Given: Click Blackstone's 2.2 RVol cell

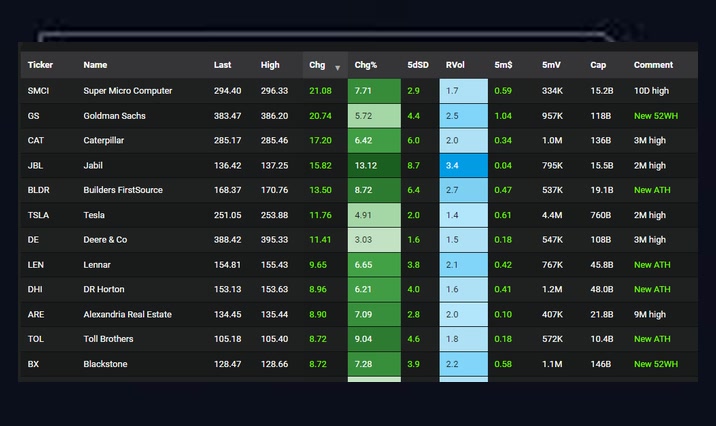Looking at the screenshot, I should click(x=463, y=364).
